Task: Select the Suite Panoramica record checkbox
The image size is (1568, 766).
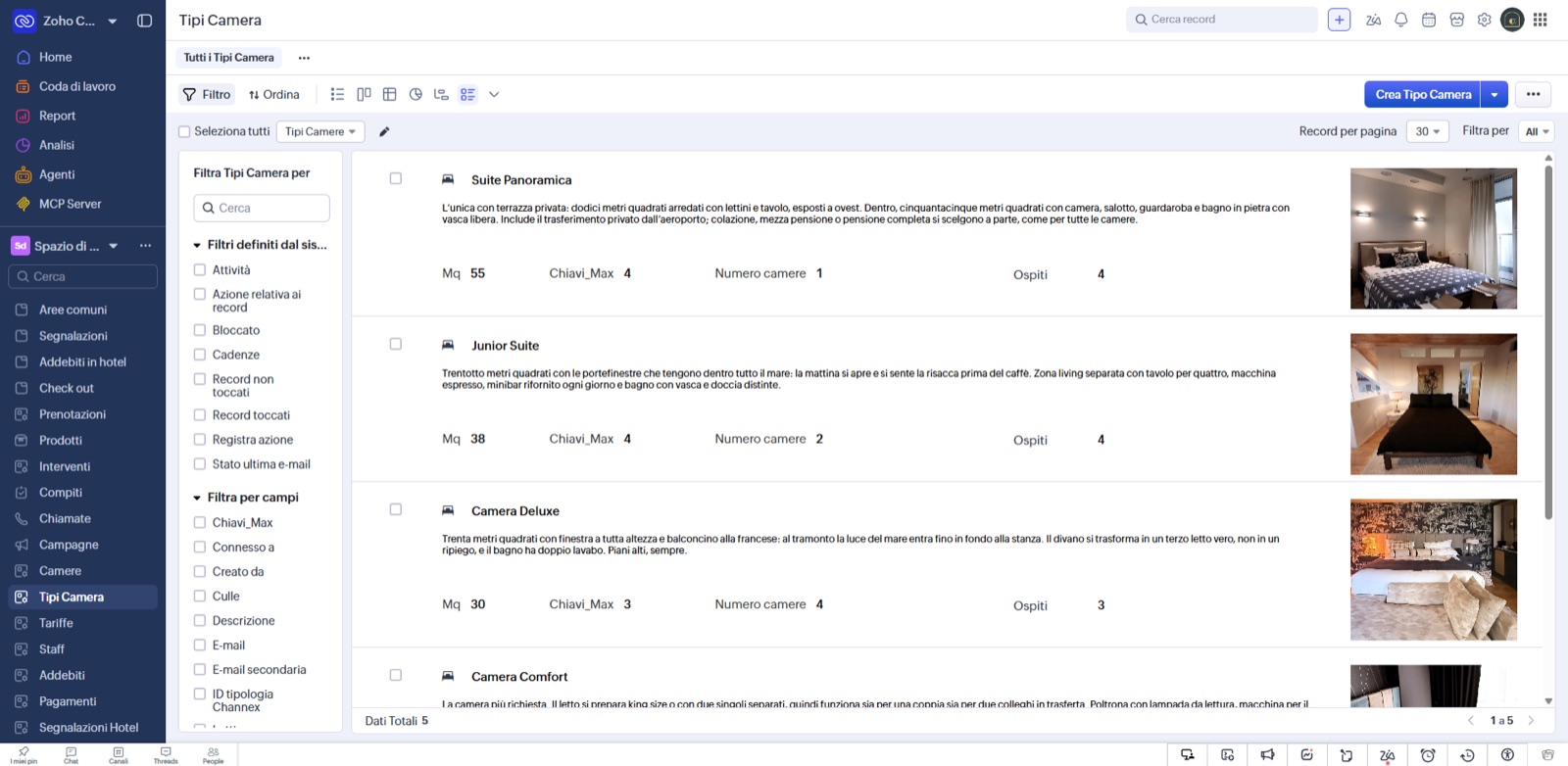Action: pyautogui.click(x=396, y=178)
